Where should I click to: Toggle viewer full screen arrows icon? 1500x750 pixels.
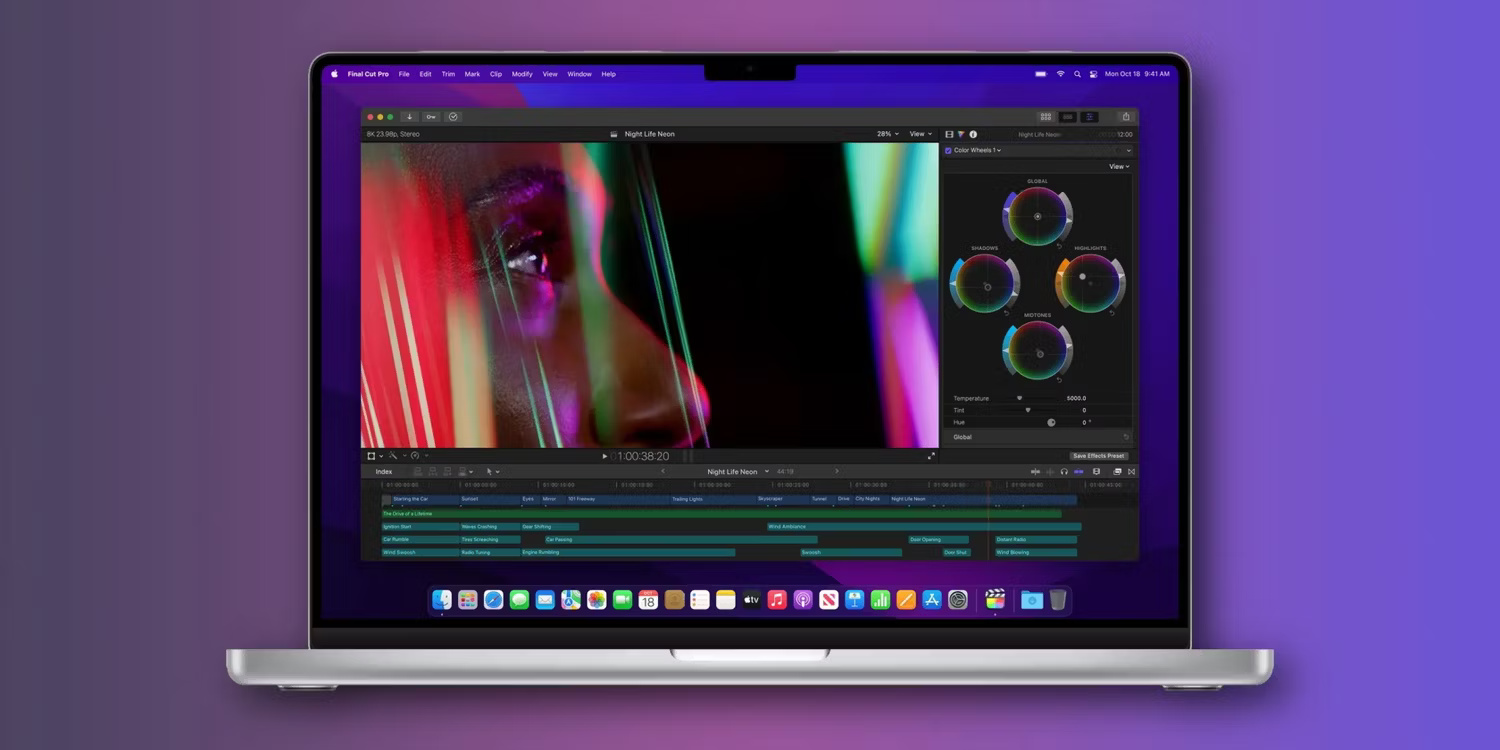point(931,456)
